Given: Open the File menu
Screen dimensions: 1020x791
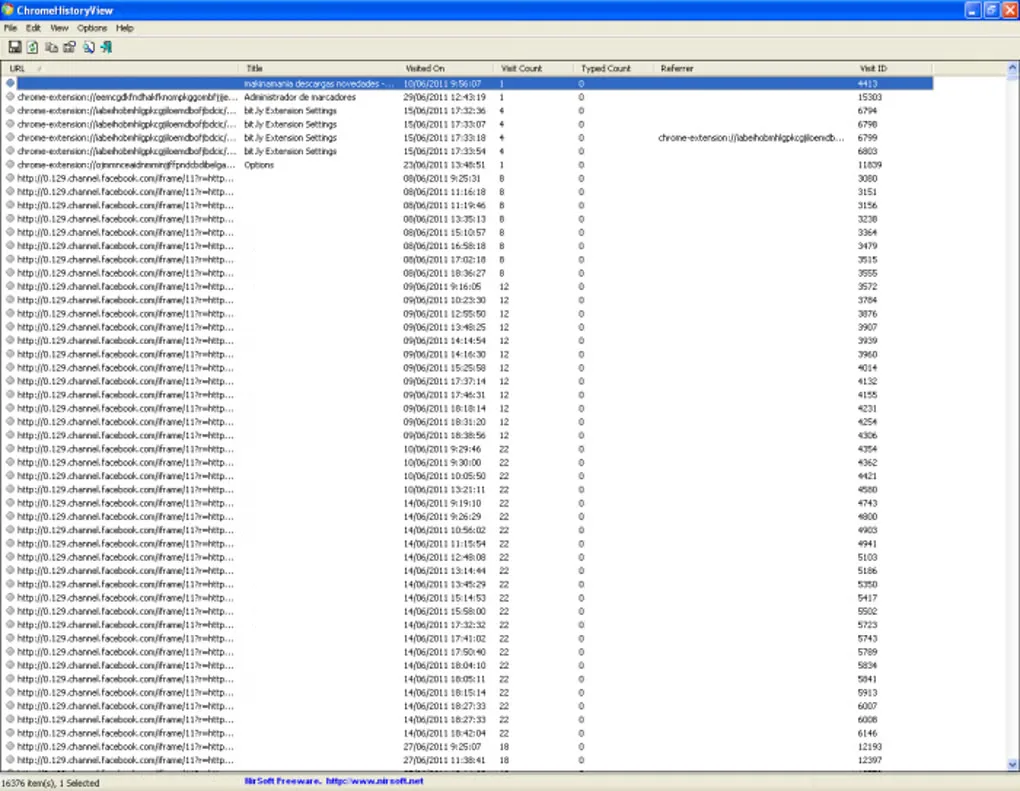Looking at the screenshot, I should click(x=10, y=28).
